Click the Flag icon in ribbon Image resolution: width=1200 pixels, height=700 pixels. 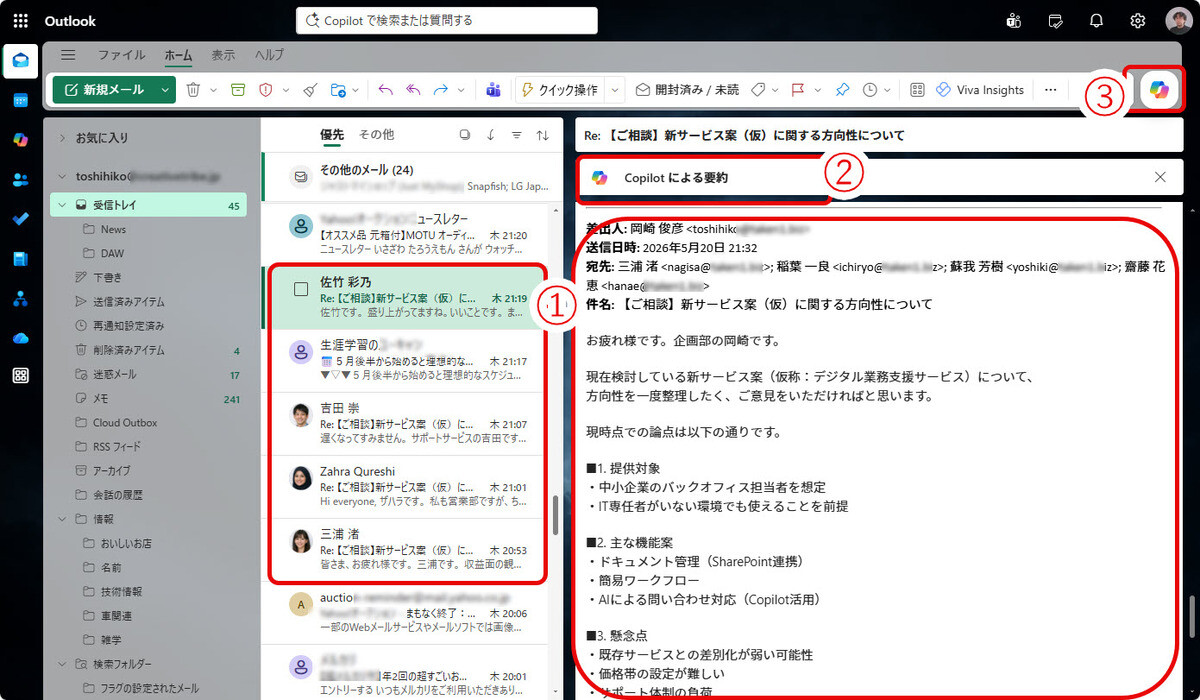point(798,90)
